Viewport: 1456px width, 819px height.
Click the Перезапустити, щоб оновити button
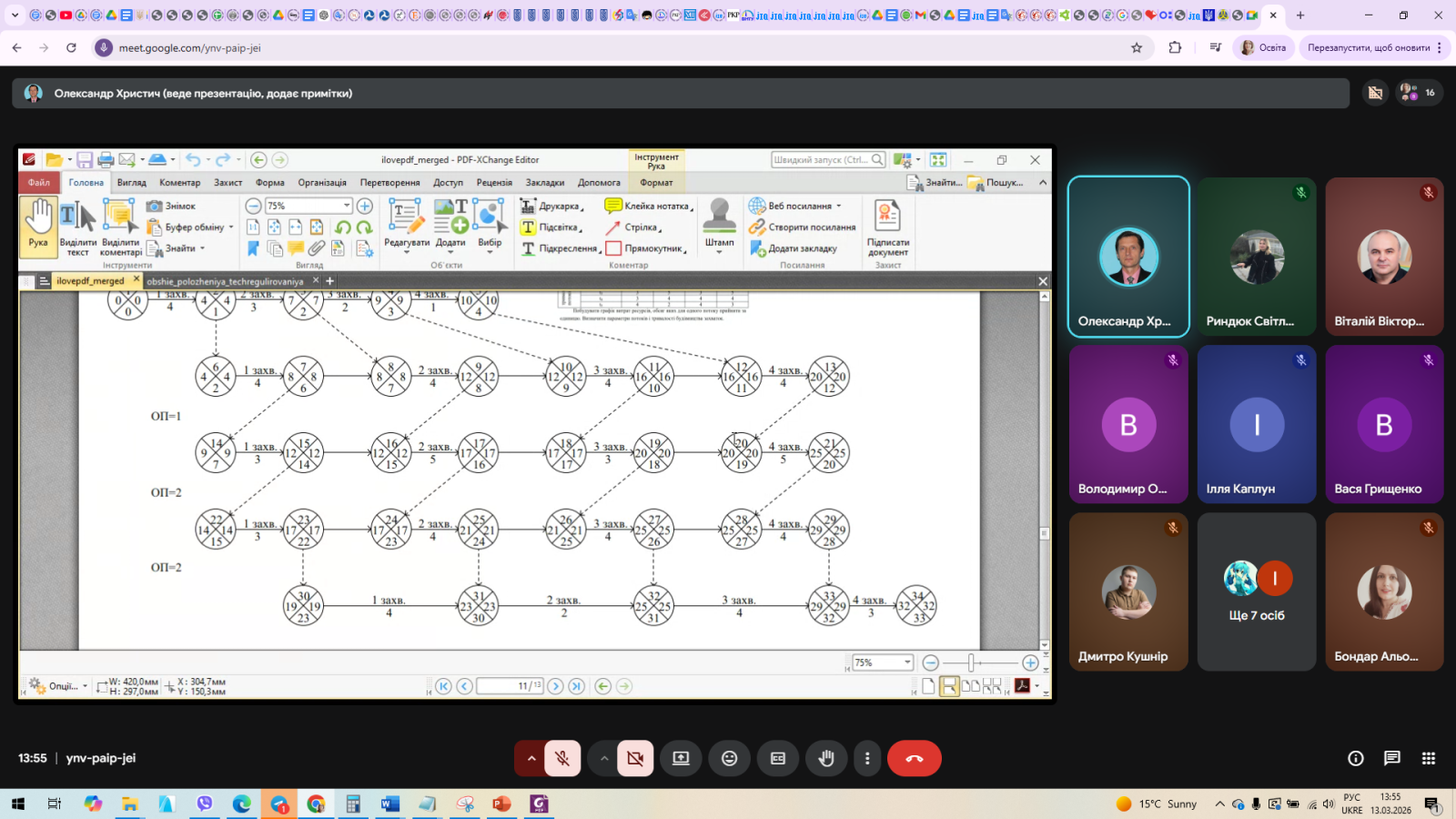coord(1368,47)
